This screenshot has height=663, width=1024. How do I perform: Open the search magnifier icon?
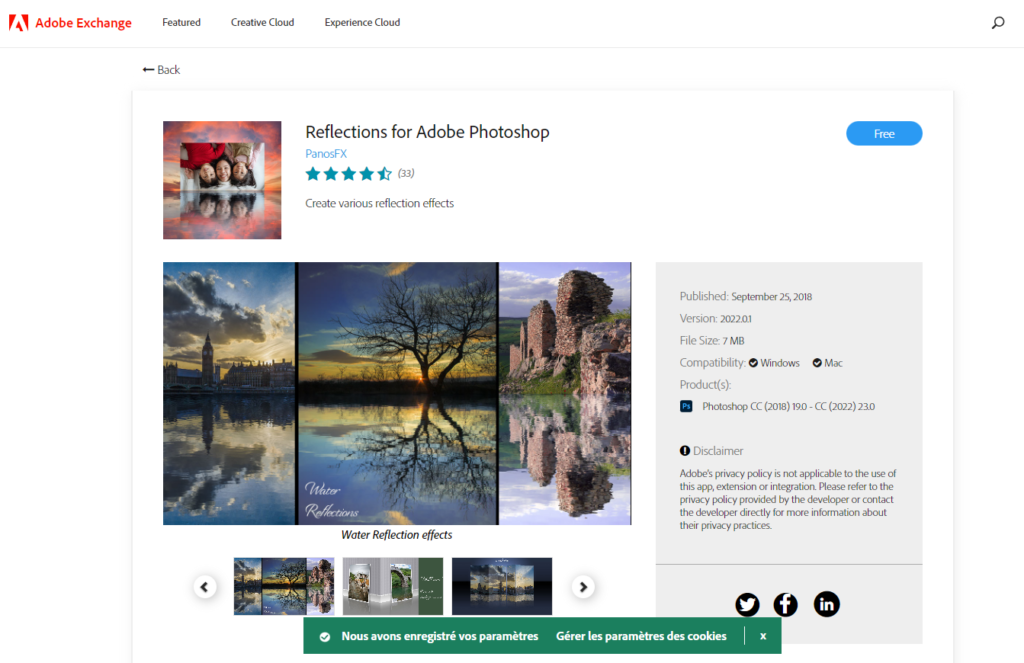click(x=997, y=23)
